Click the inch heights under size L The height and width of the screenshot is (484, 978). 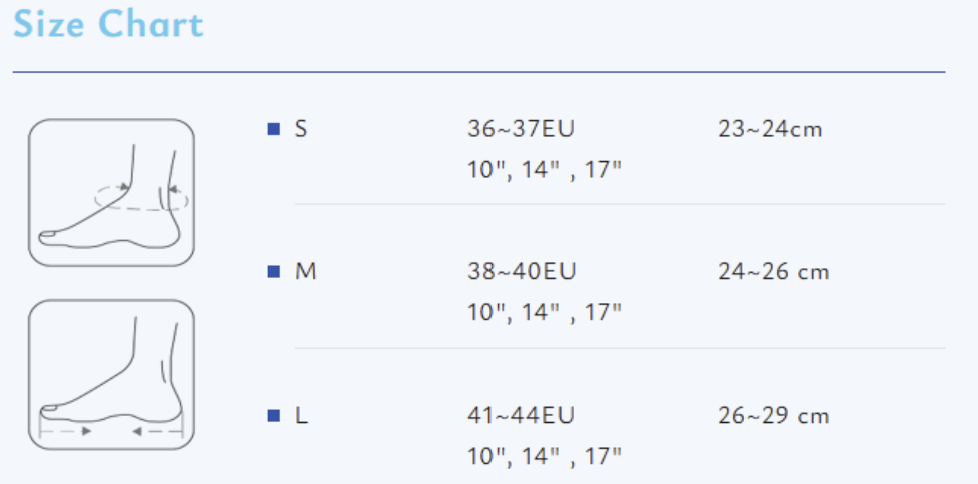click(x=545, y=455)
